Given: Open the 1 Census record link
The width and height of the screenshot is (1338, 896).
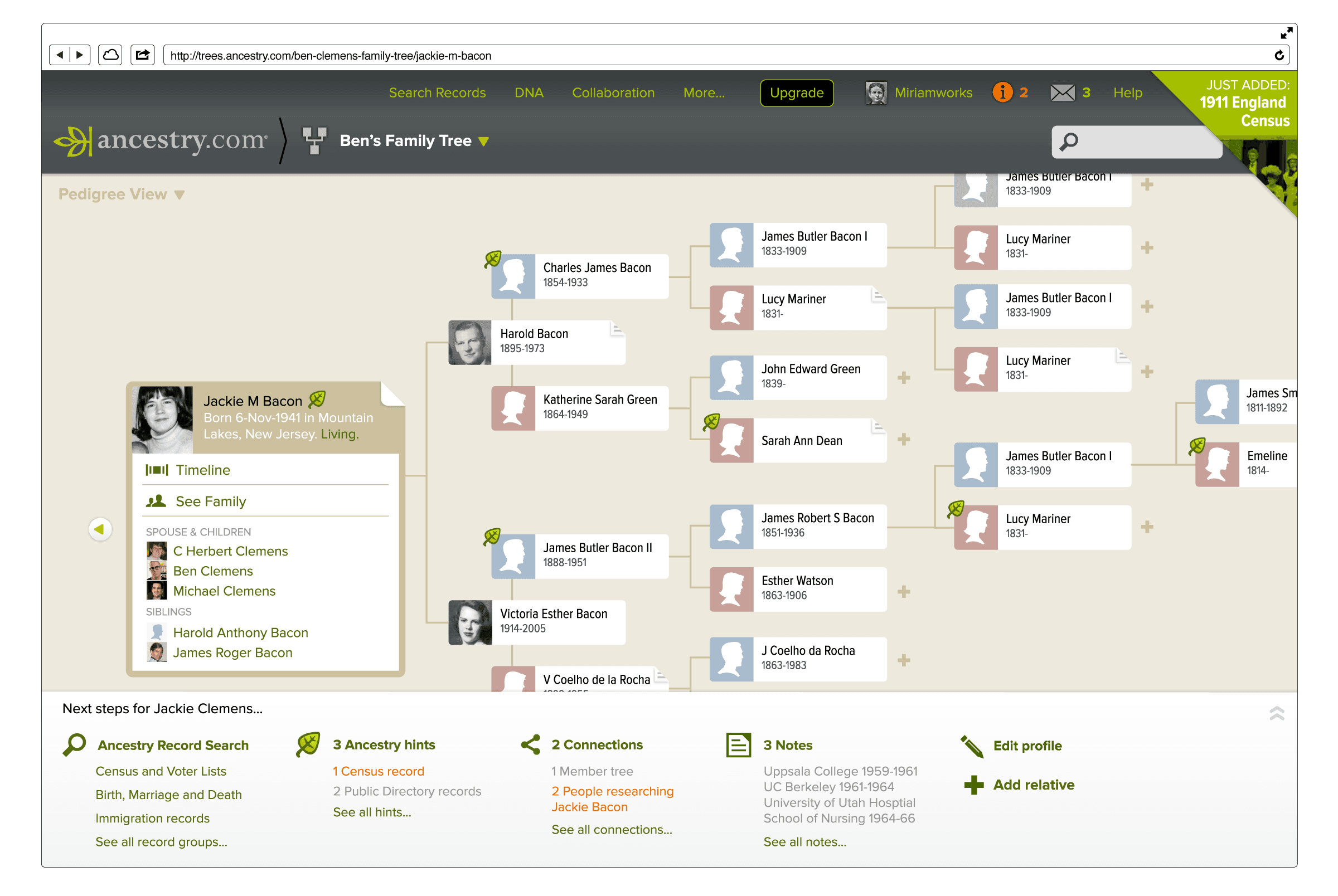Looking at the screenshot, I should click(x=379, y=771).
